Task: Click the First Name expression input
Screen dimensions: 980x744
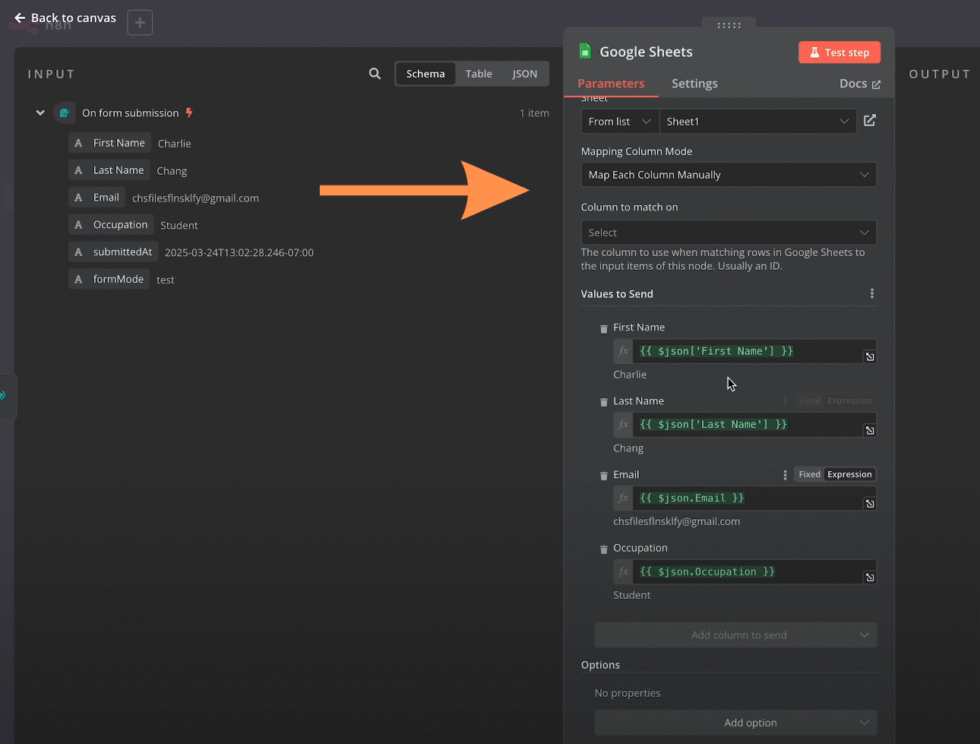Action: coord(745,351)
